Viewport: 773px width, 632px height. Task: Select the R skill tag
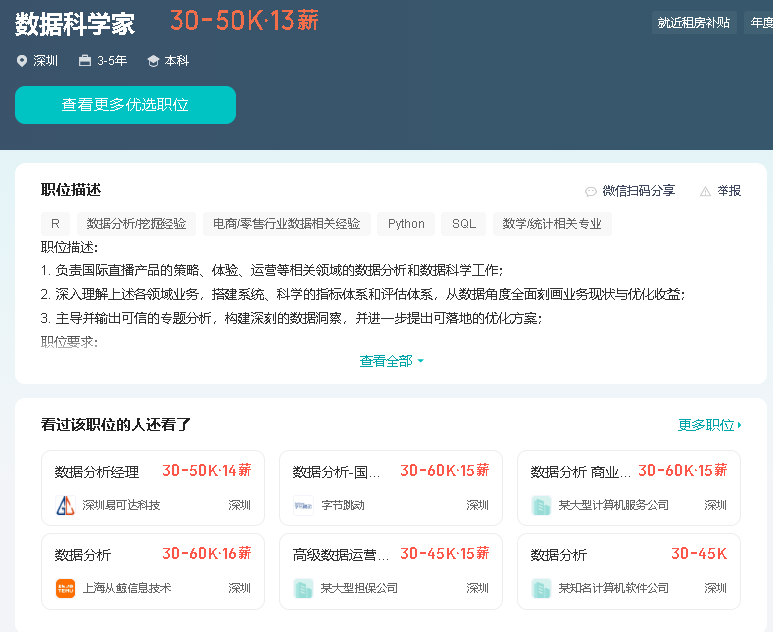point(55,224)
